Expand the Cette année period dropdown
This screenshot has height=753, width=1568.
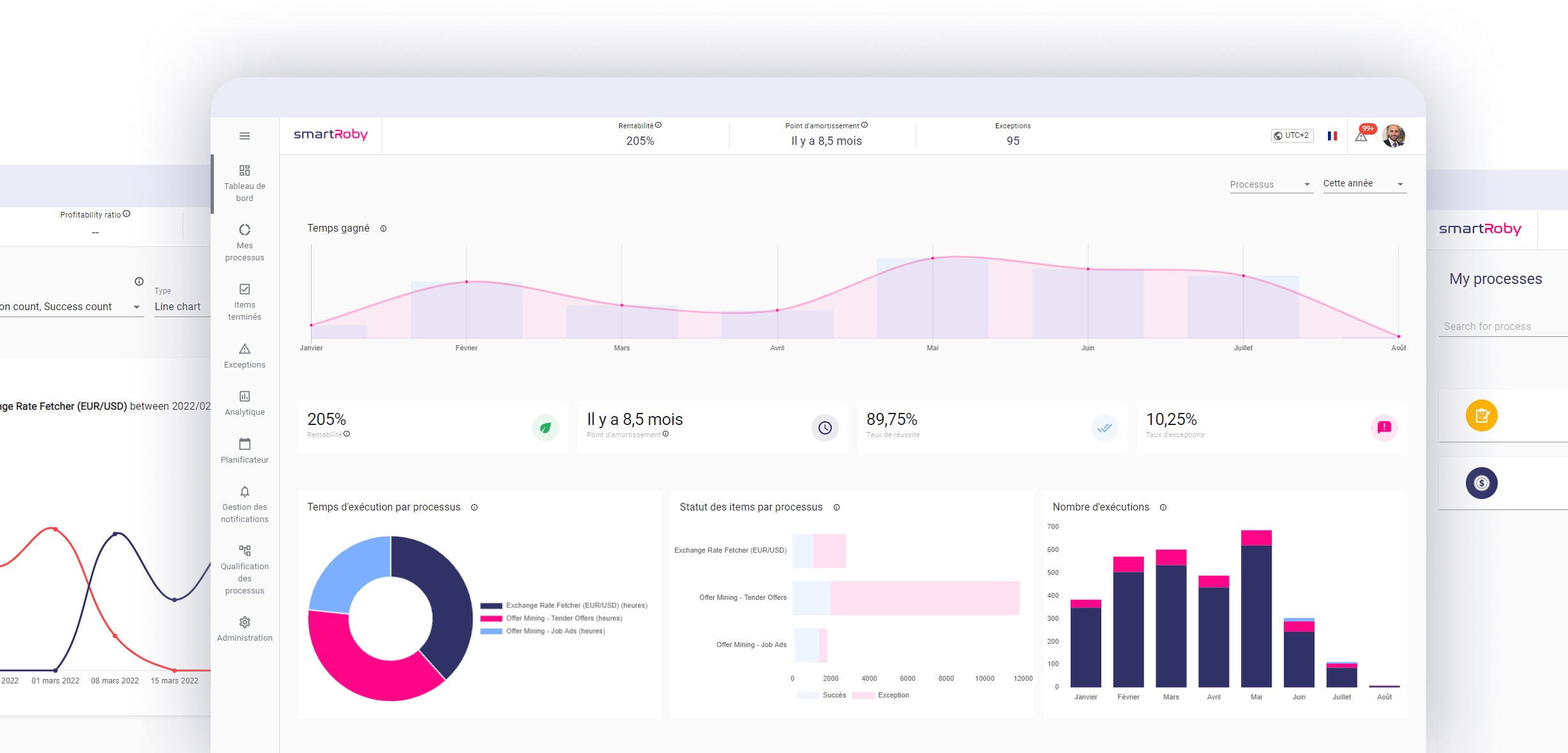(1364, 184)
